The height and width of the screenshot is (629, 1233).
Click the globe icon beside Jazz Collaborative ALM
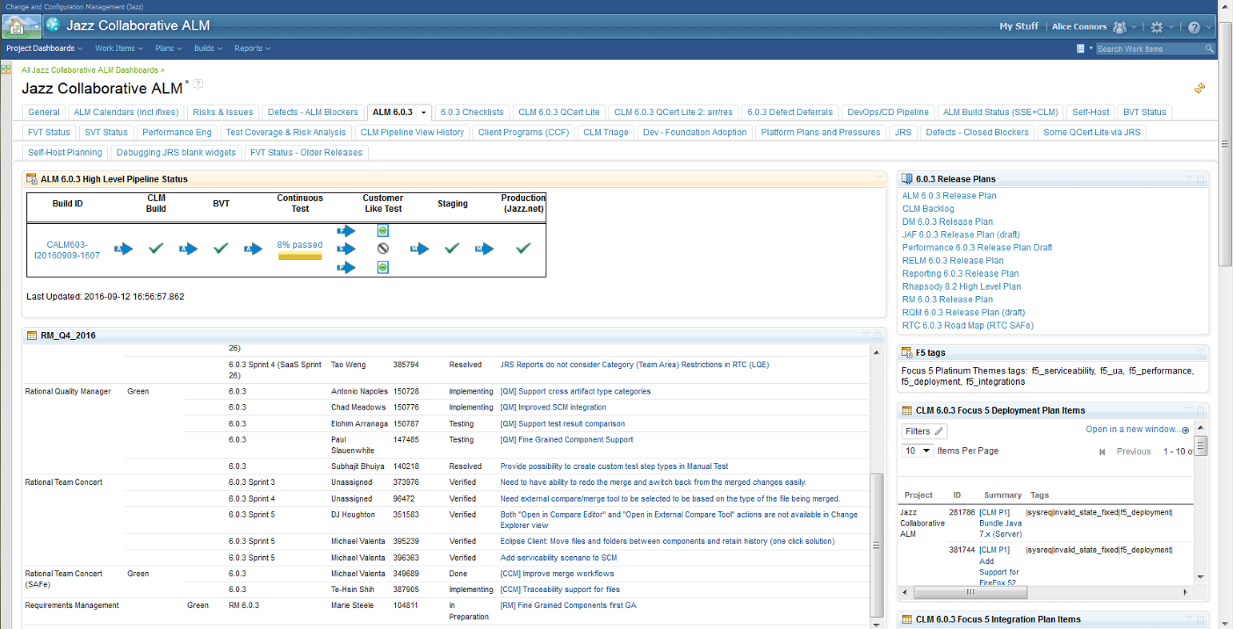pos(53,26)
